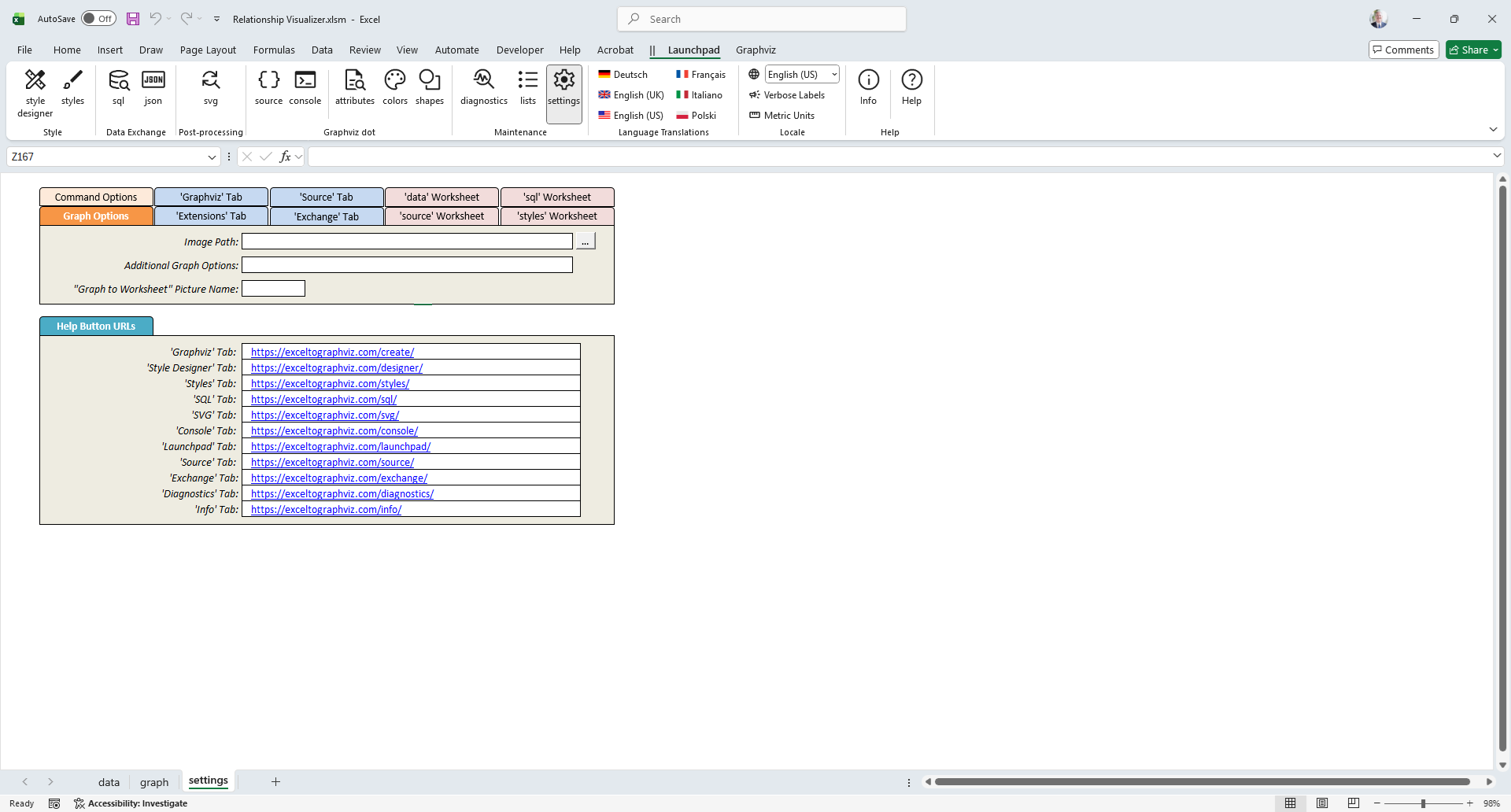Viewport: 1511px width, 812px height.
Task: Open the colors reference icon
Action: click(x=395, y=87)
